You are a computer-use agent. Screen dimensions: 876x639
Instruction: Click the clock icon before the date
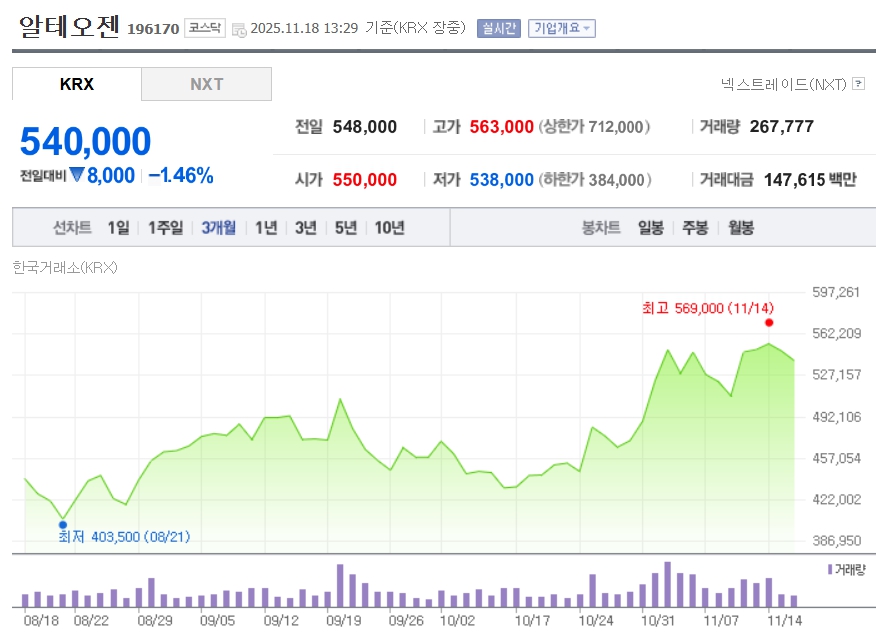[239, 29]
